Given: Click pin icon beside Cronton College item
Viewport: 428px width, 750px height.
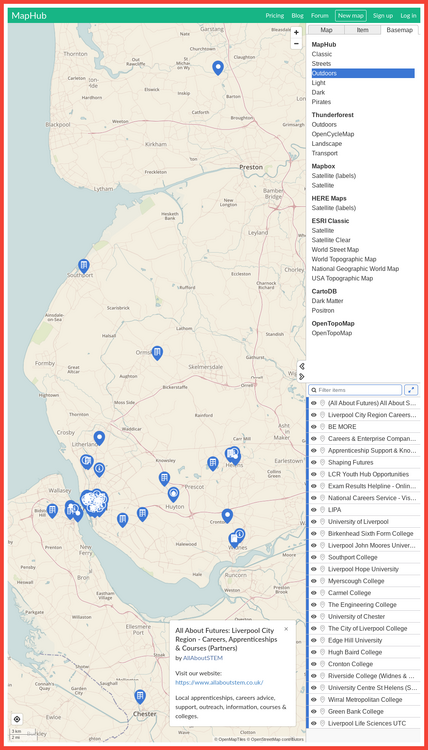Looking at the screenshot, I should (322, 664).
